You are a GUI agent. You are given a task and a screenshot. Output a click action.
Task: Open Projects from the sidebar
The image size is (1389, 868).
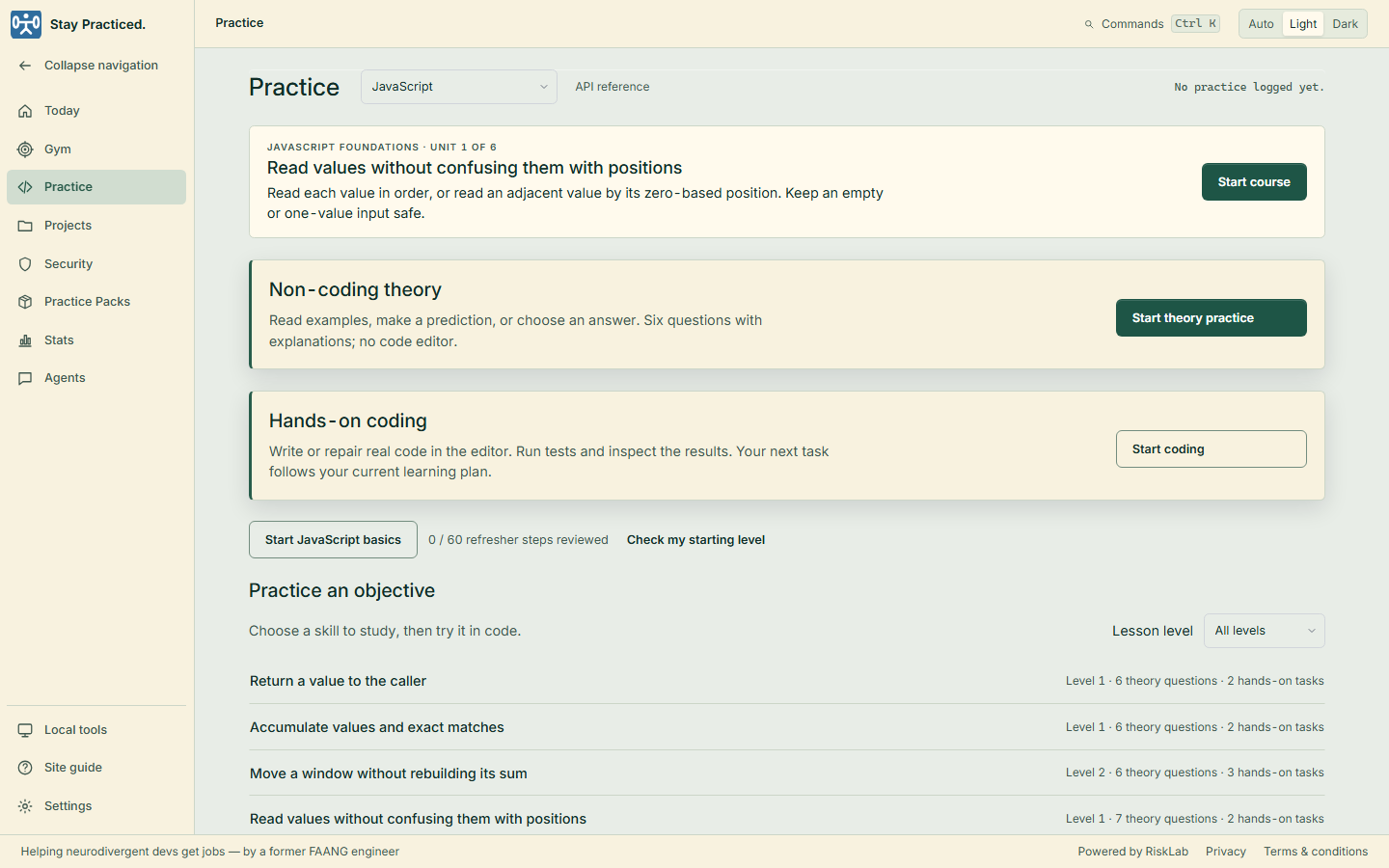point(96,226)
